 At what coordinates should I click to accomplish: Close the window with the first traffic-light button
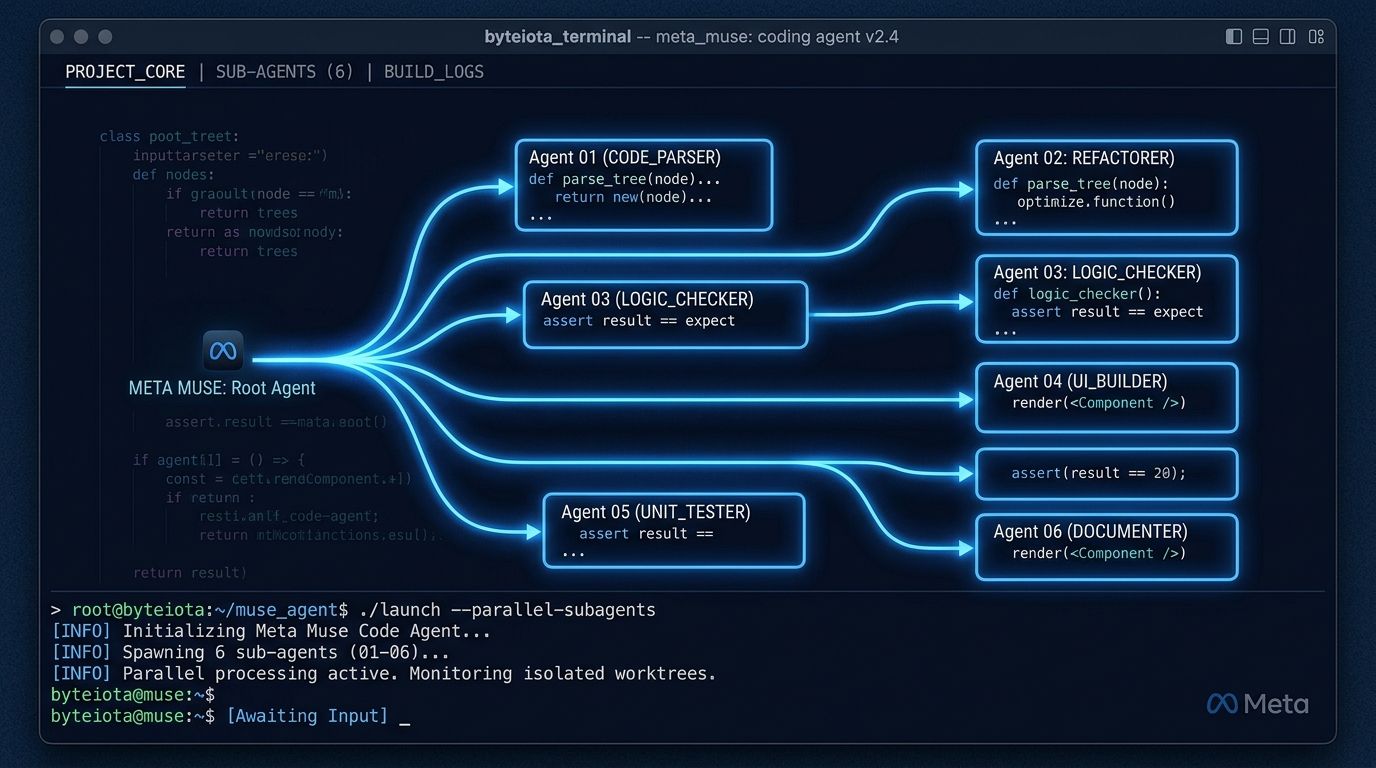57,37
